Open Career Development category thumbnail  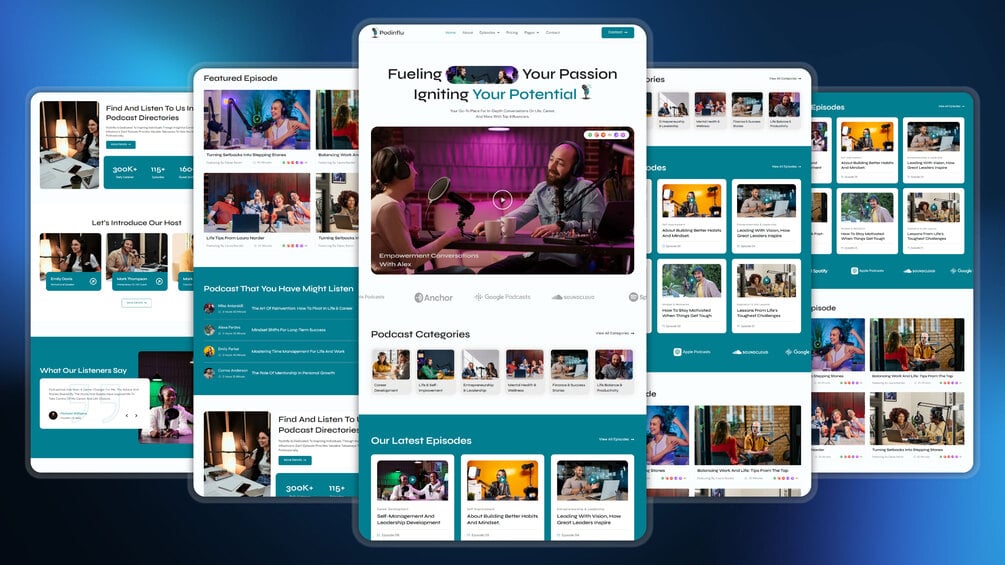pyautogui.click(x=390, y=364)
